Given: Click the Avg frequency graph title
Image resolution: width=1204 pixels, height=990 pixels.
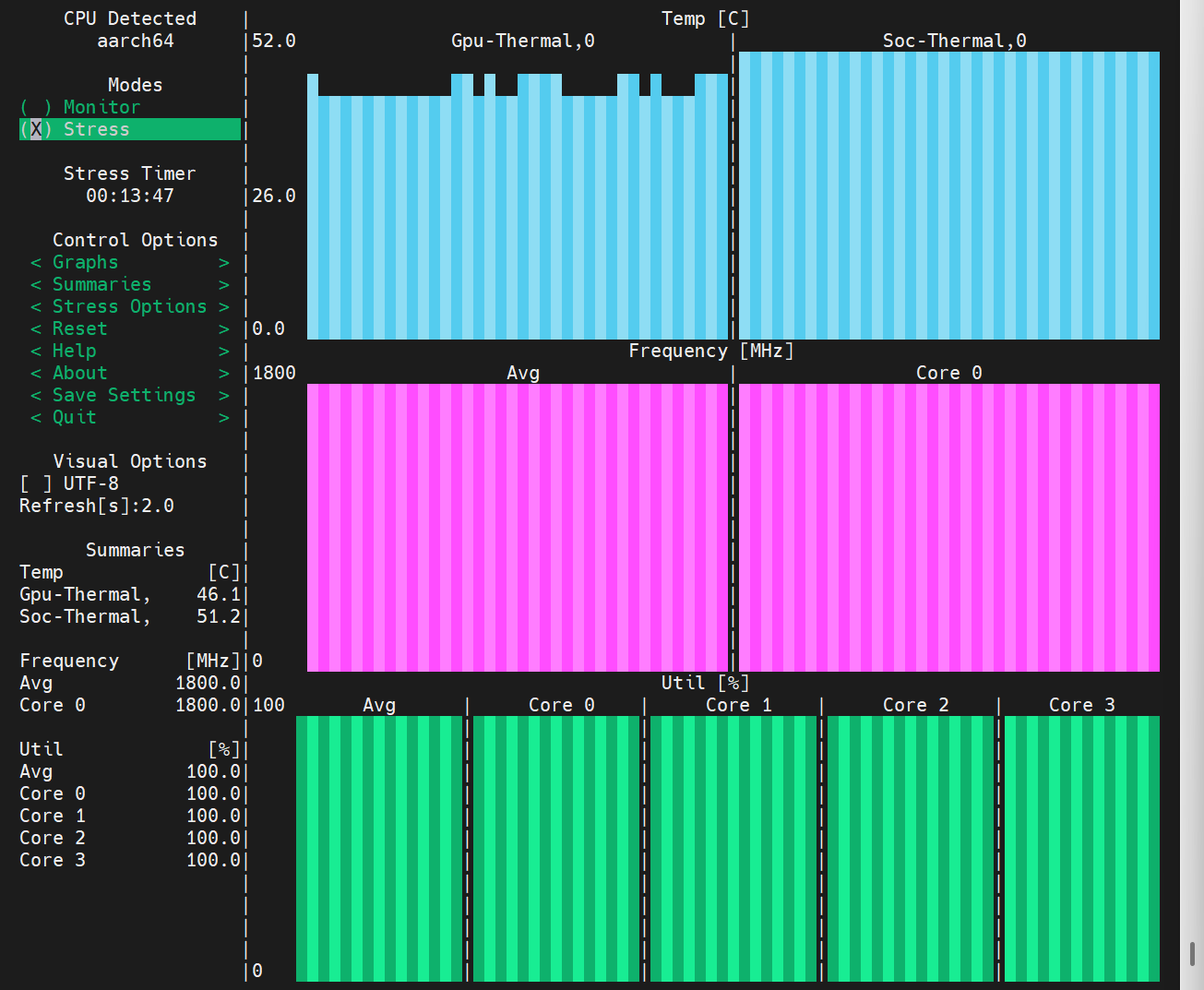Looking at the screenshot, I should (523, 373).
